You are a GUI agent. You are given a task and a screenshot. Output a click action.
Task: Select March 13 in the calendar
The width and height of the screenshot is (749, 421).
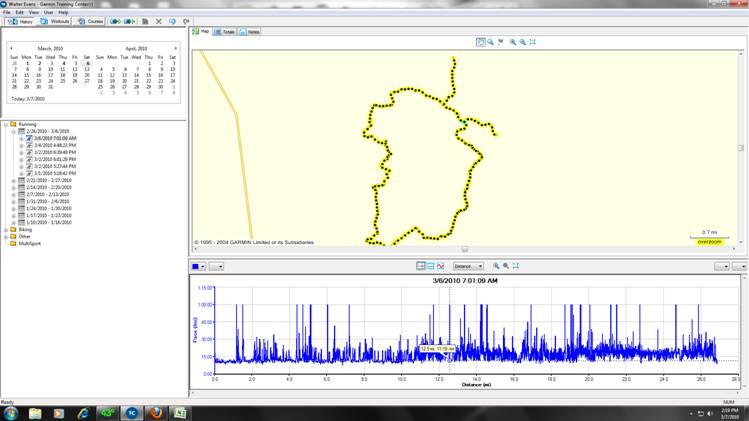(87, 69)
